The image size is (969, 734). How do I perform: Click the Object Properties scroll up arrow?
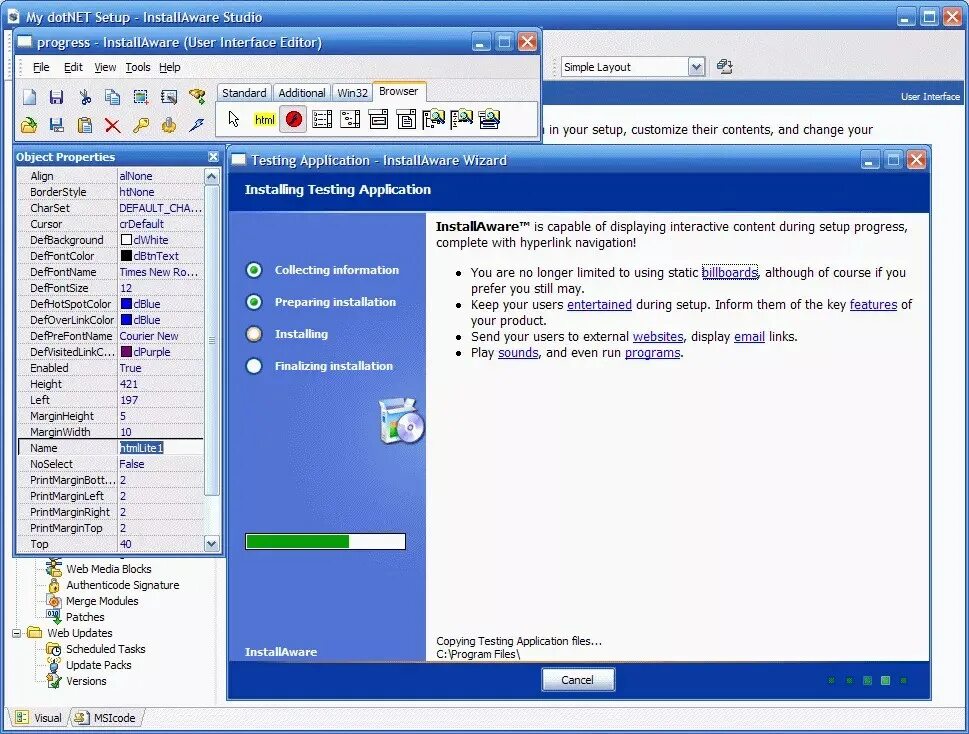coord(211,177)
